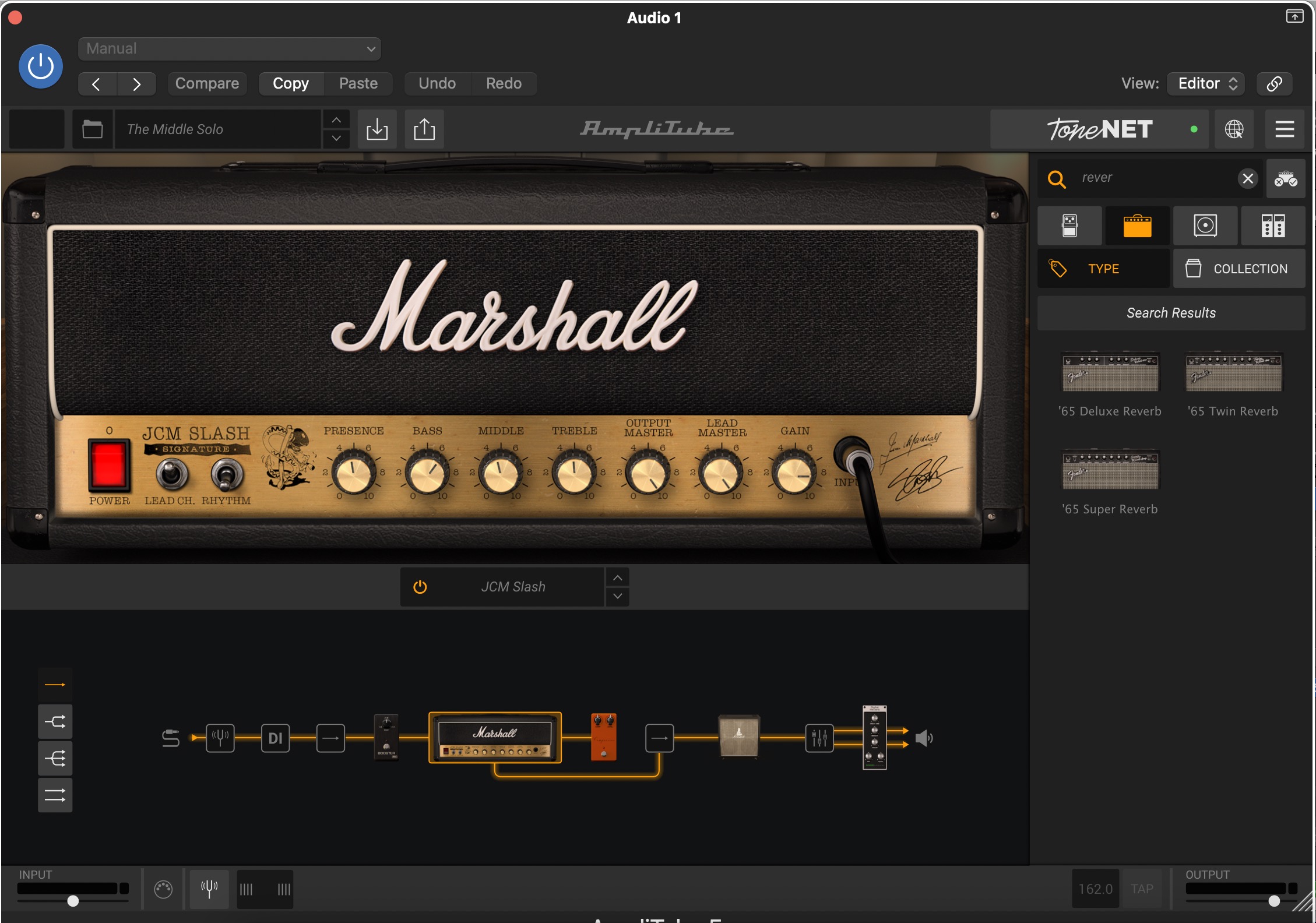Step to previous preset up arrow
The height and width of the screenshot is (923, 1316).
click(x=336, y=119)
